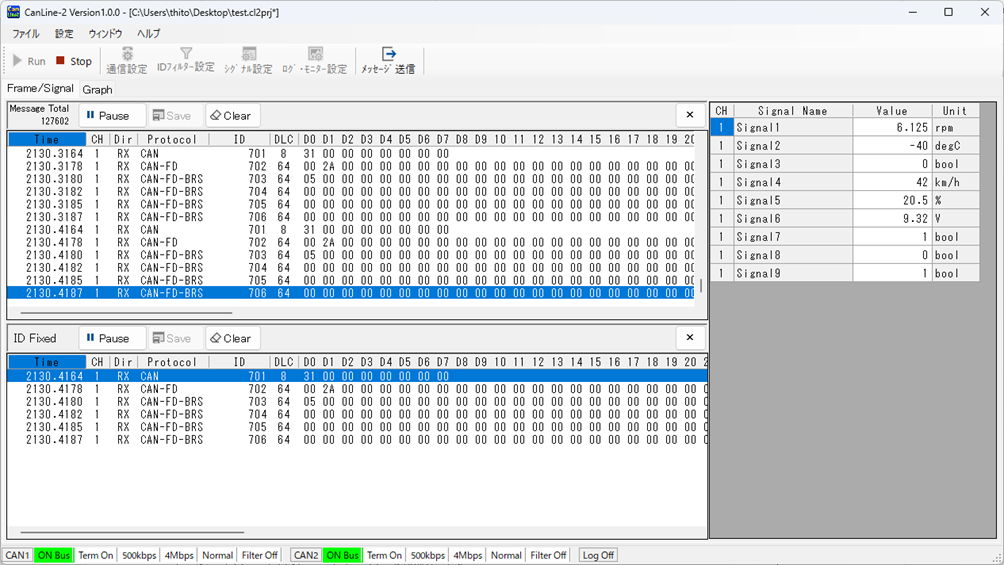1004x565 pixels.
Task: Open the 設定 menu
Action: (64, 33)
